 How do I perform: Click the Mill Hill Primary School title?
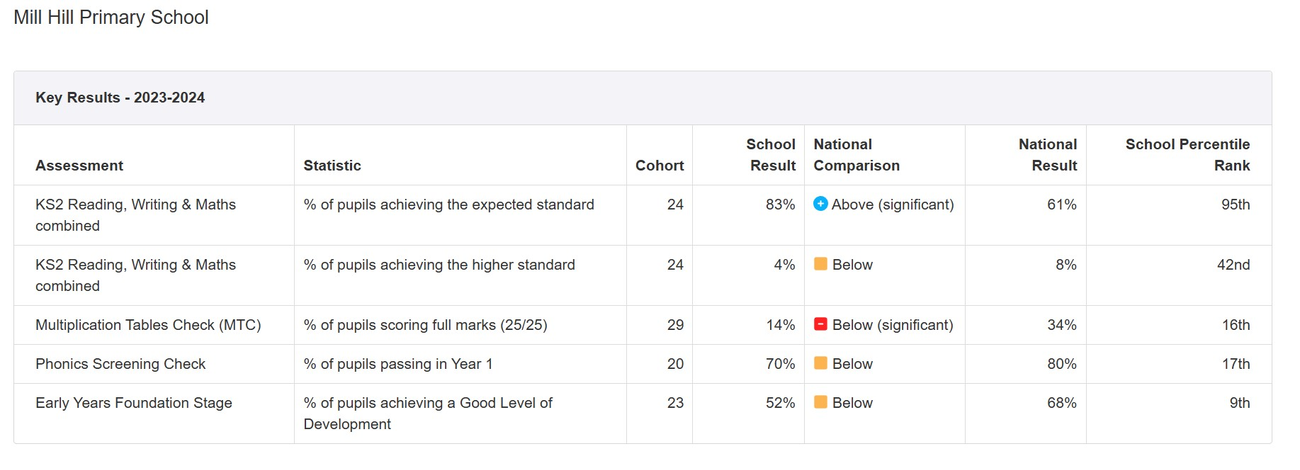click(x=111, y=18)
